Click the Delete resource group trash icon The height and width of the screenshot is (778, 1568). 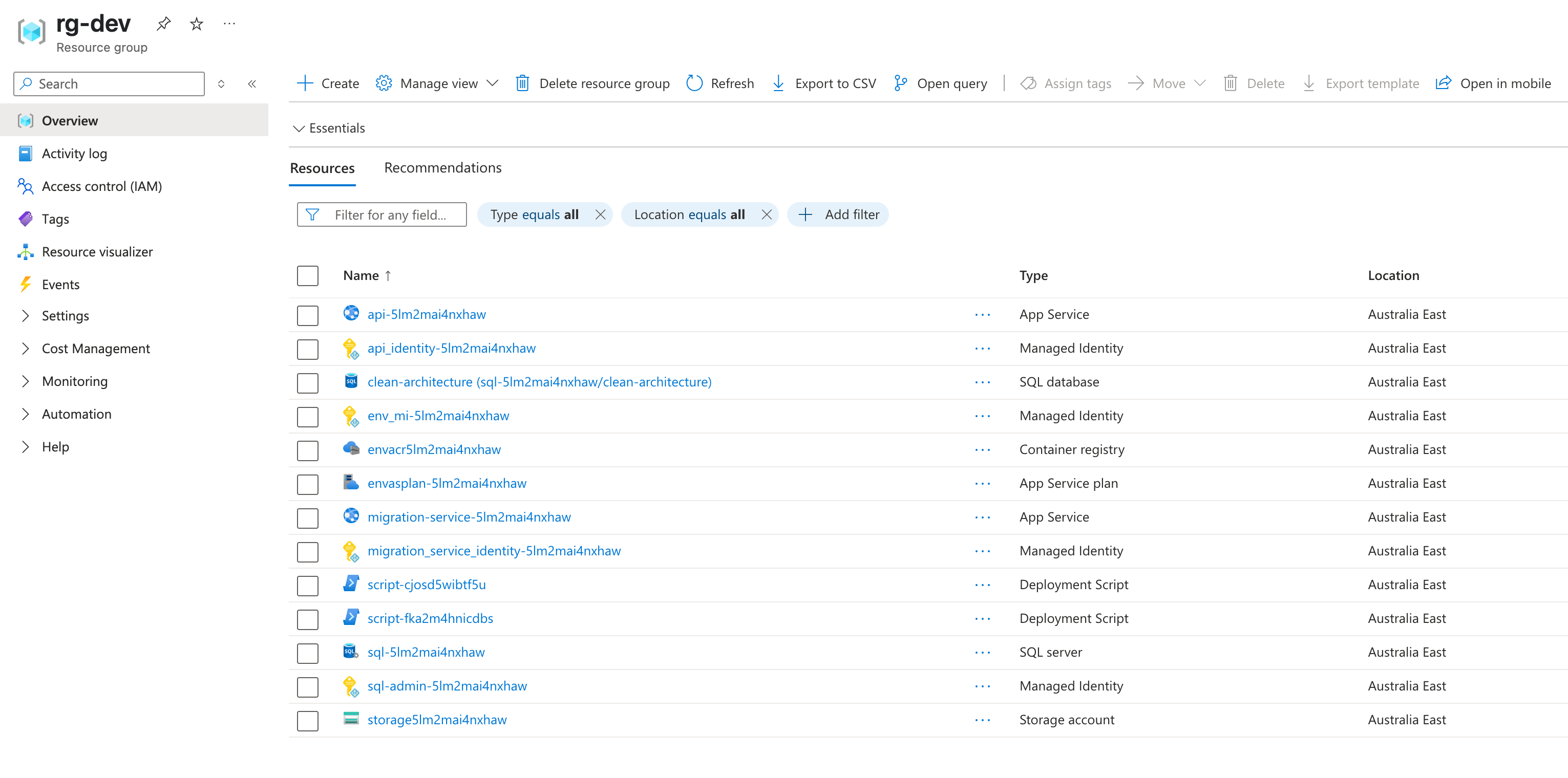tap(522, 83)
